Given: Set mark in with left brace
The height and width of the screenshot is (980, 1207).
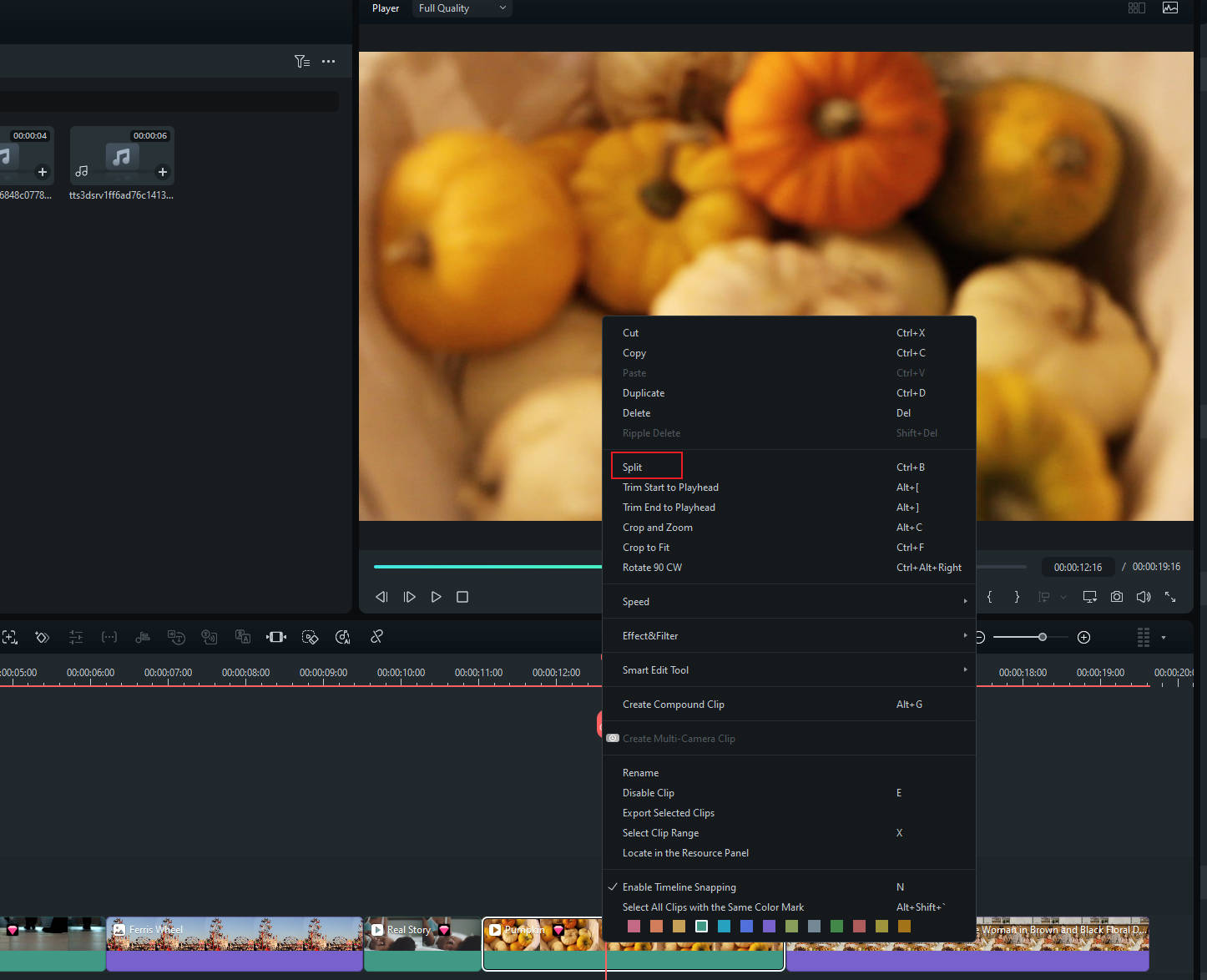Looking at the screenshot, I should (x=990, y=597).
